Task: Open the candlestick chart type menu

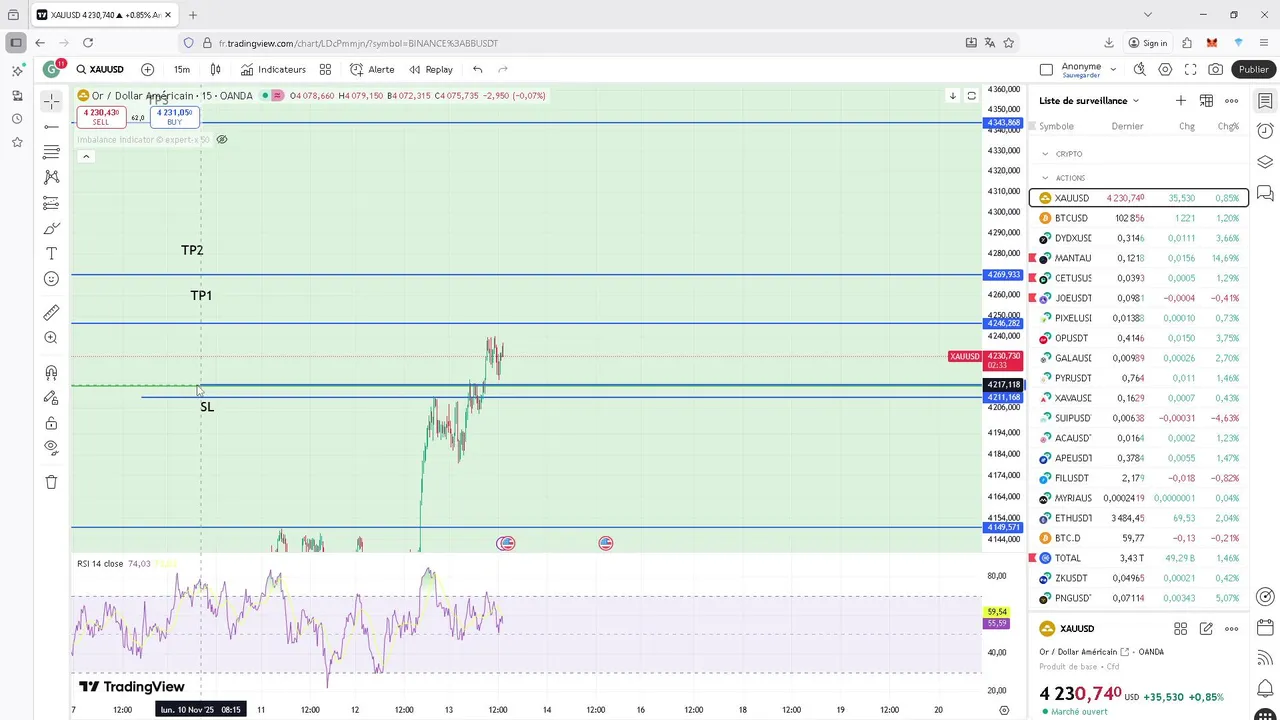Action: [215, 69]
